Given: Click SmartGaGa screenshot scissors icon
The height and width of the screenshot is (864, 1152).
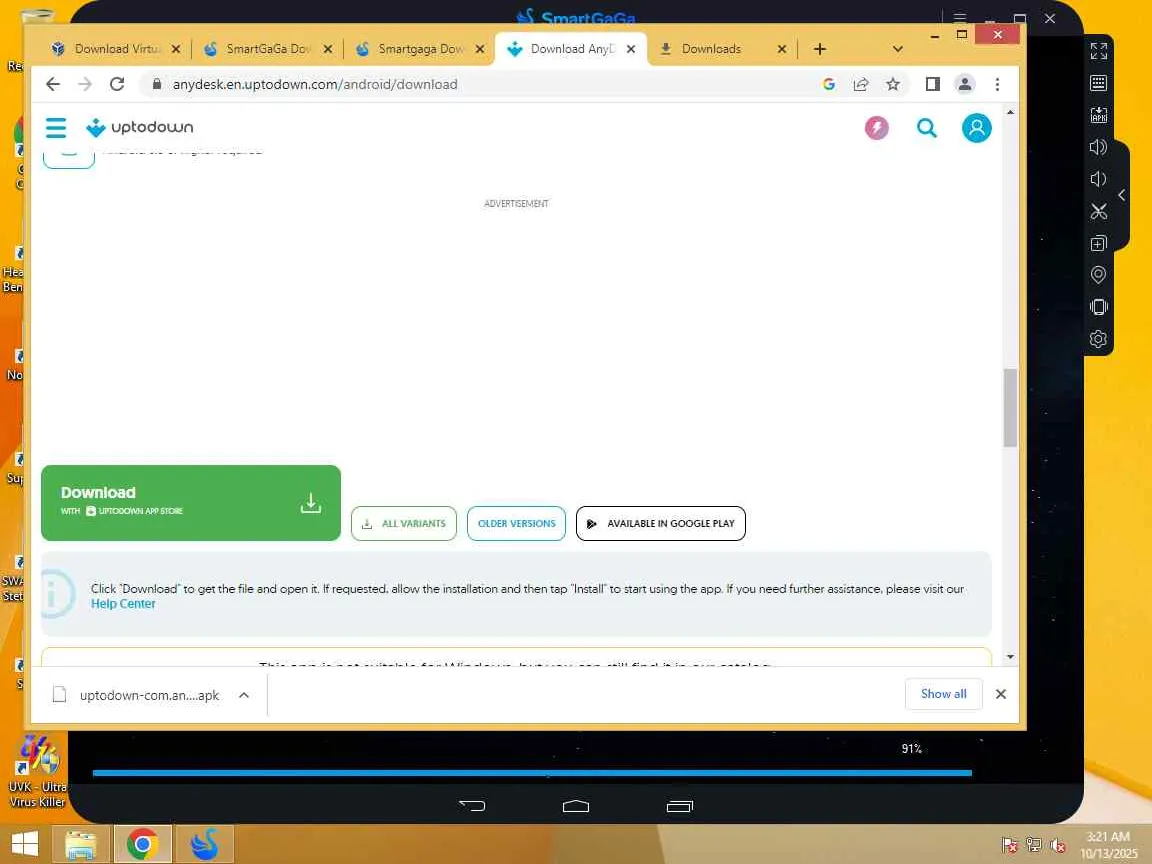Looking at the screenshot, I should point(1098,212).
